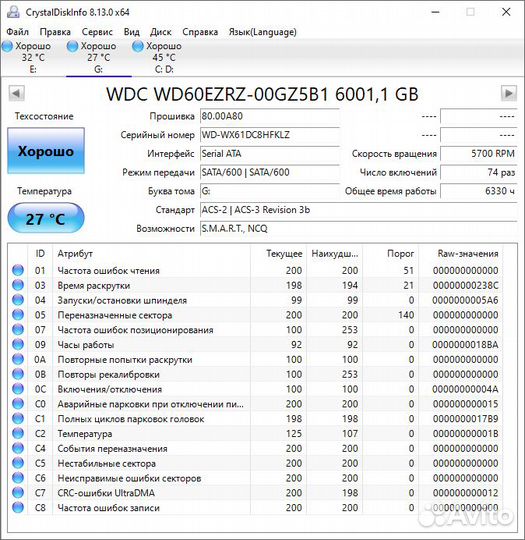Open the Сервис menu
Screen dimensions: 525x540
pyautogui.click(x=97, y=32)
